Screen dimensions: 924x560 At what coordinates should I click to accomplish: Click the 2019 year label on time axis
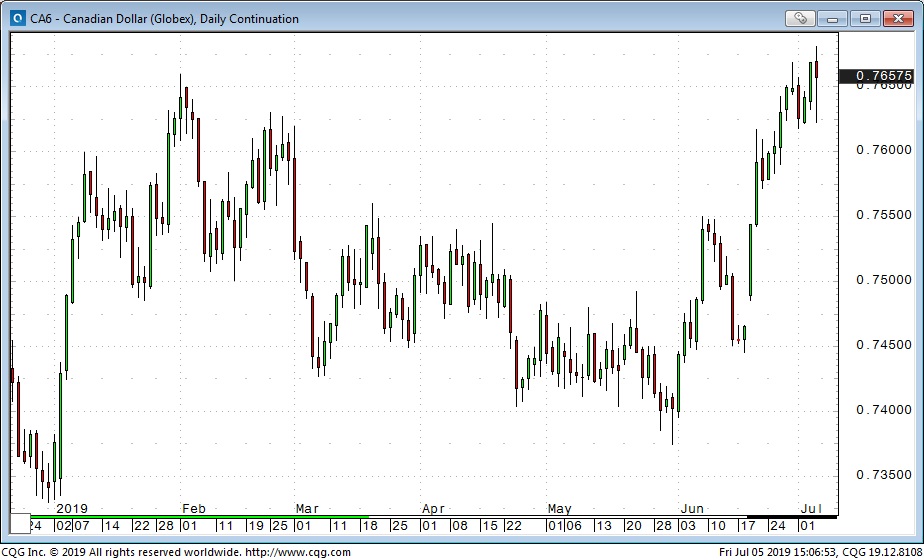point(72,508)
